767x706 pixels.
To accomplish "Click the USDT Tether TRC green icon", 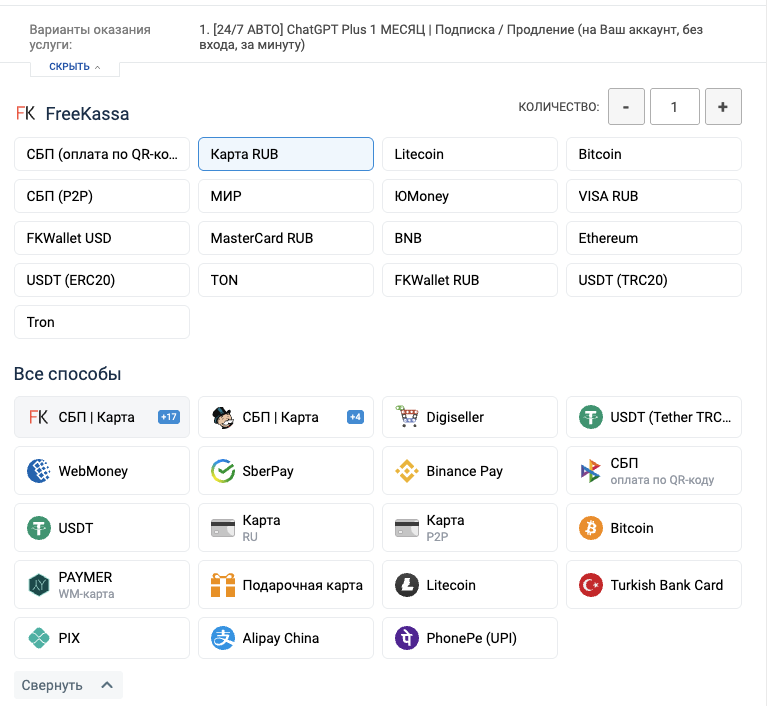I will (590, 417).
